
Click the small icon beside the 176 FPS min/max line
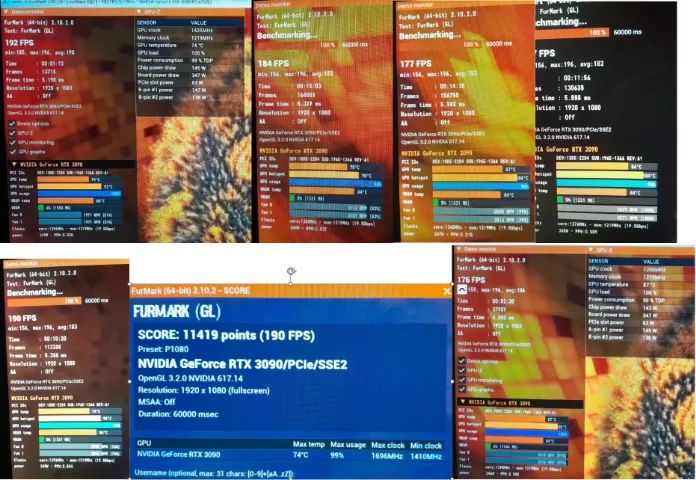(x=462, y=290)
